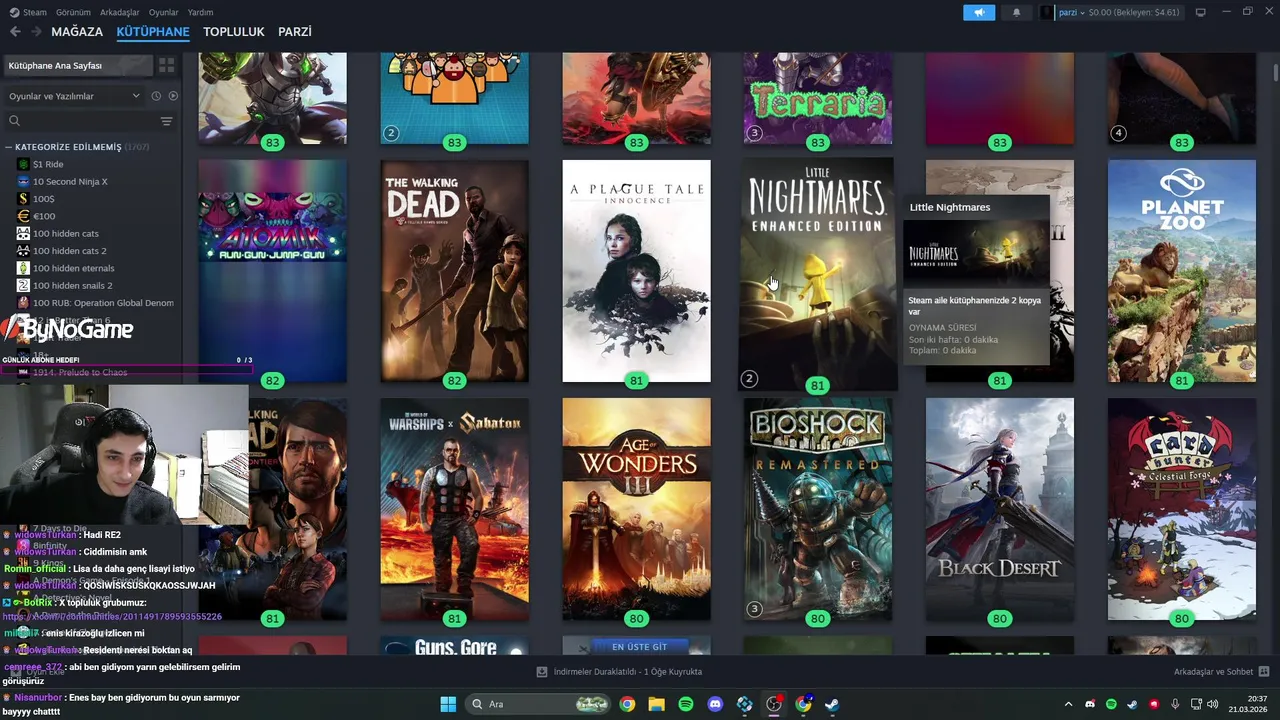Open the Arkadaşlar menu
Viewport: 1280px width, 720px height.
click(120, 12)
